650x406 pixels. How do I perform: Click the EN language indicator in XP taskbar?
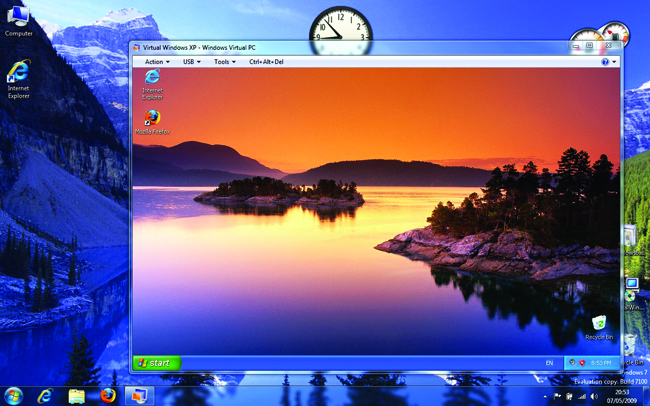(x=549, y=363)
